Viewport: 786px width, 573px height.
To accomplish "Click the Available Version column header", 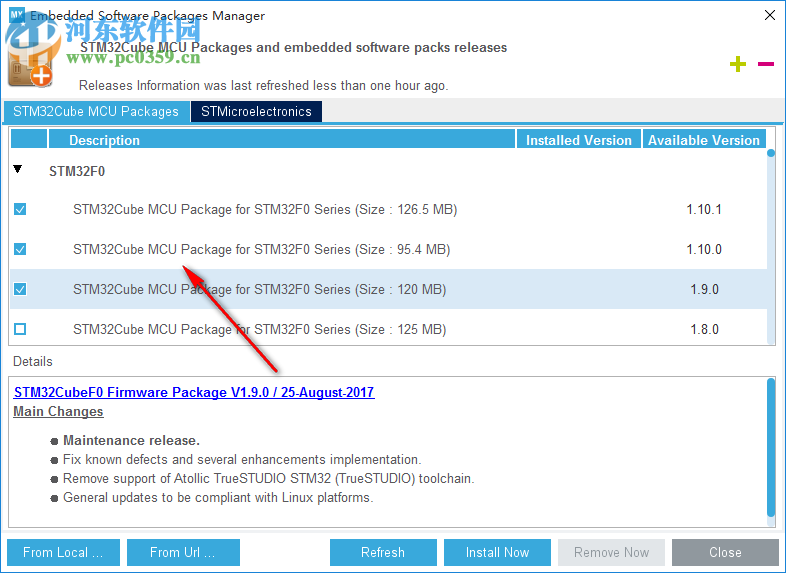I will pyautogui.click(x=704, y=140).
